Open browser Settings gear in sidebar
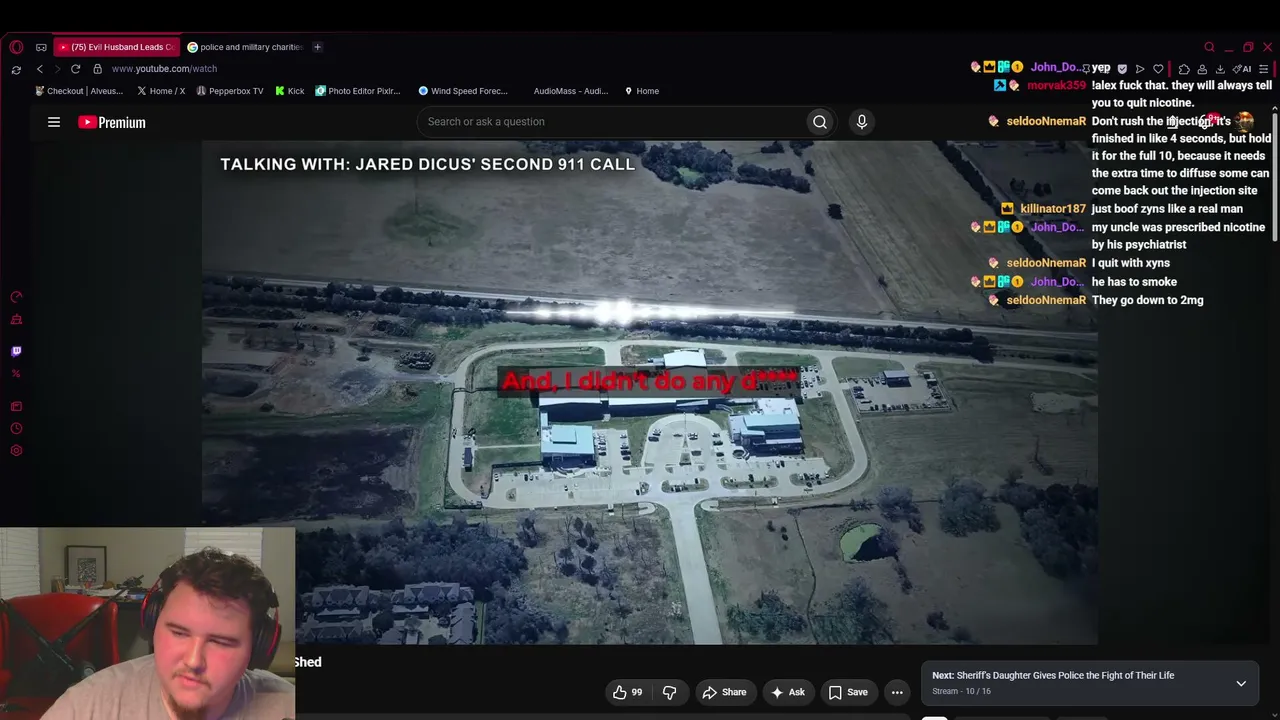The width and height of the screenshot is (1280, 720). point(16,450)
